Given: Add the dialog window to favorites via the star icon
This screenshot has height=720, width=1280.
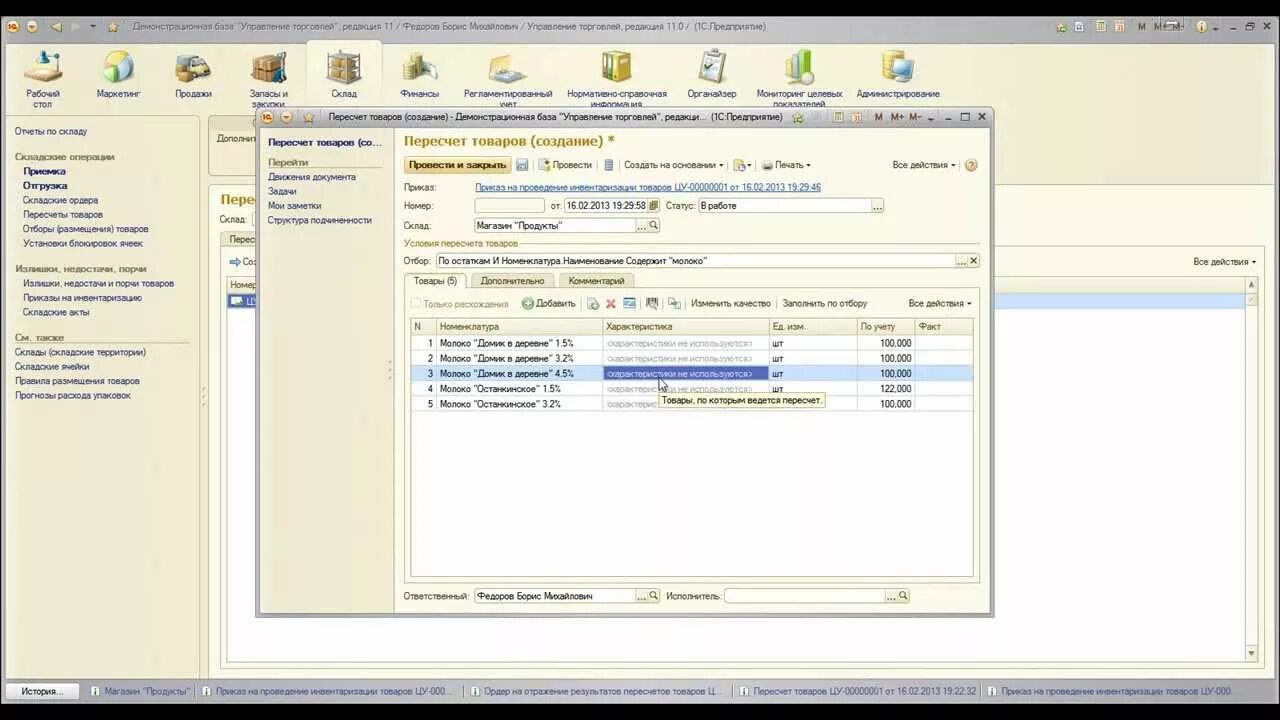Looking at the screenshot, I should (308, 117).
